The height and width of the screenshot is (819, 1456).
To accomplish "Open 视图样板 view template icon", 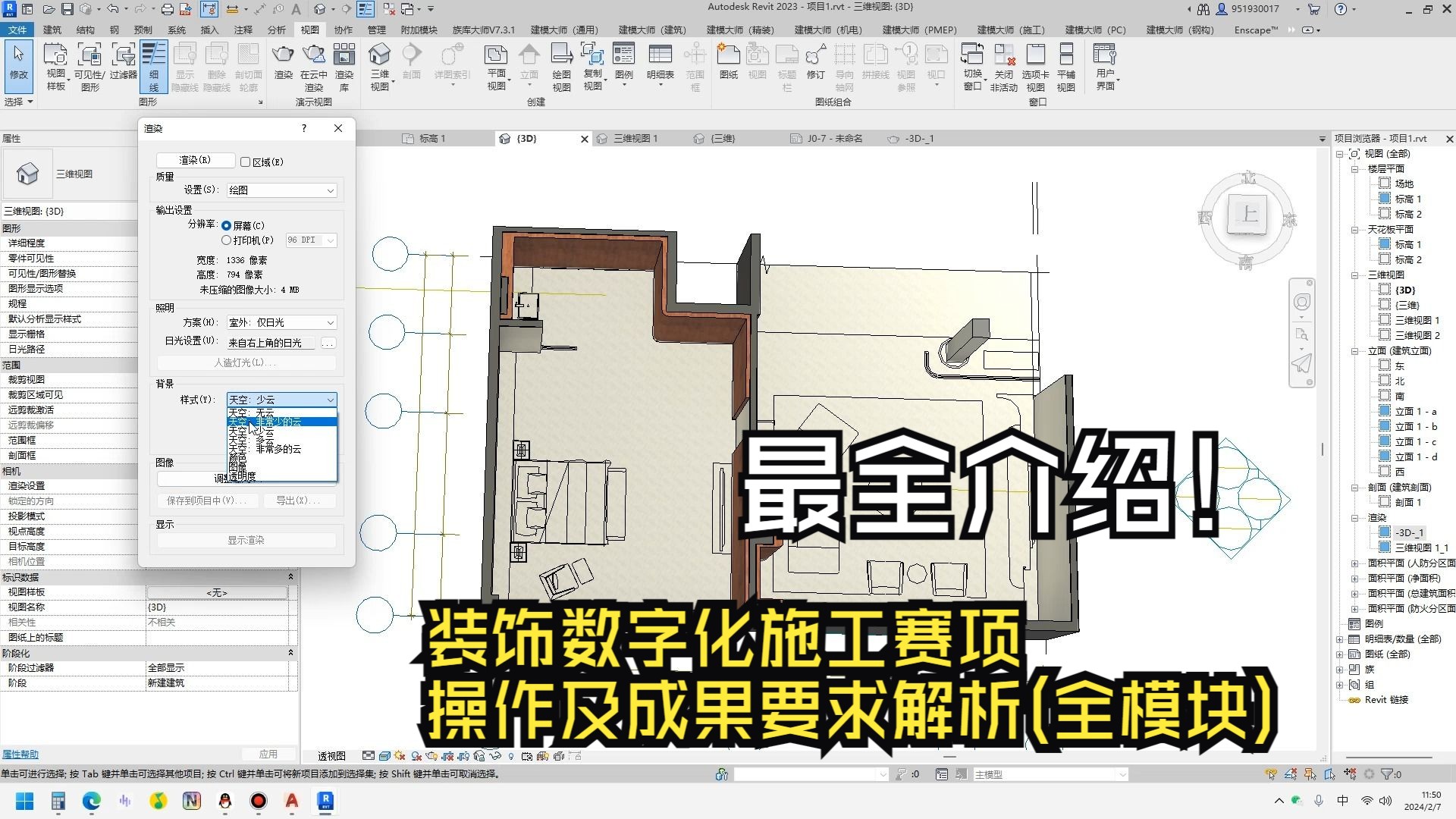I will [55, 67].
